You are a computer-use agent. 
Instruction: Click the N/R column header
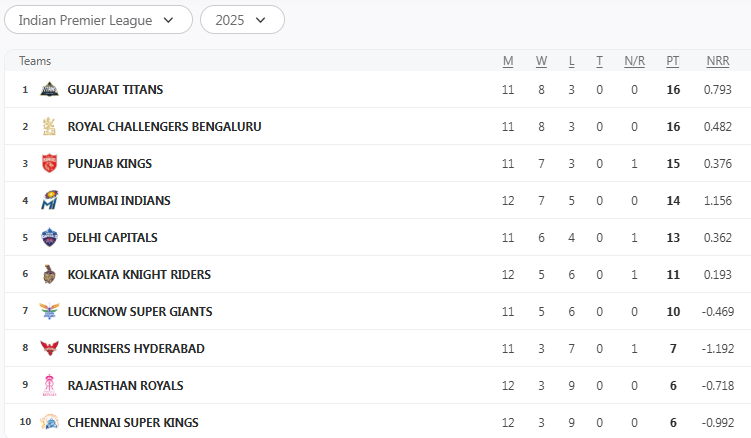[x=634, y=61]
